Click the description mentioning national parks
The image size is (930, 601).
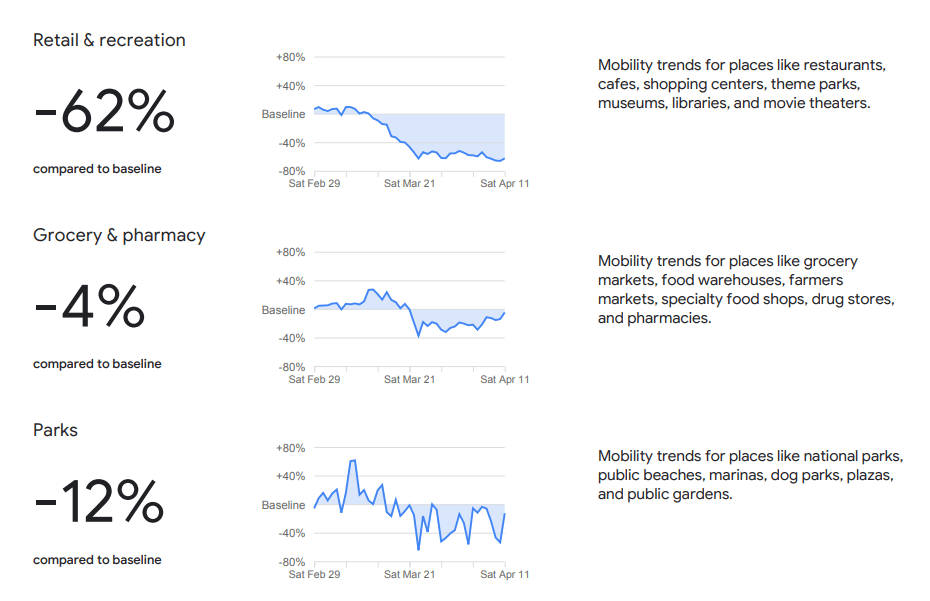[750, 475]
